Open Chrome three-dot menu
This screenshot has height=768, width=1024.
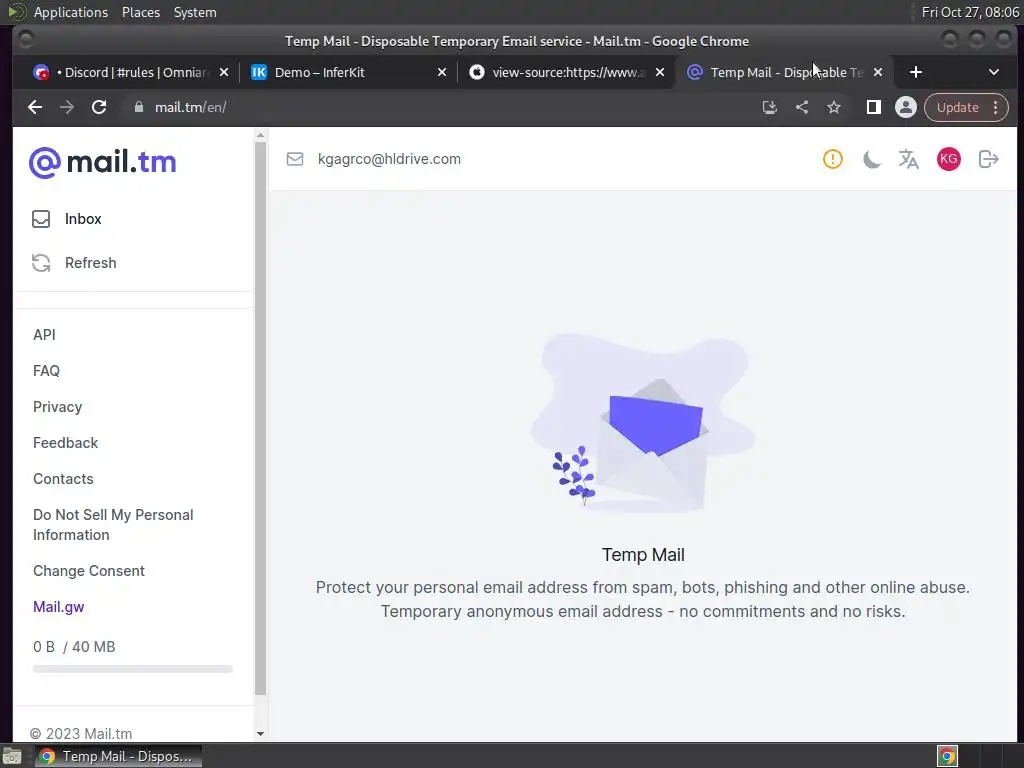pyautogui.click(x=995, y=107)
